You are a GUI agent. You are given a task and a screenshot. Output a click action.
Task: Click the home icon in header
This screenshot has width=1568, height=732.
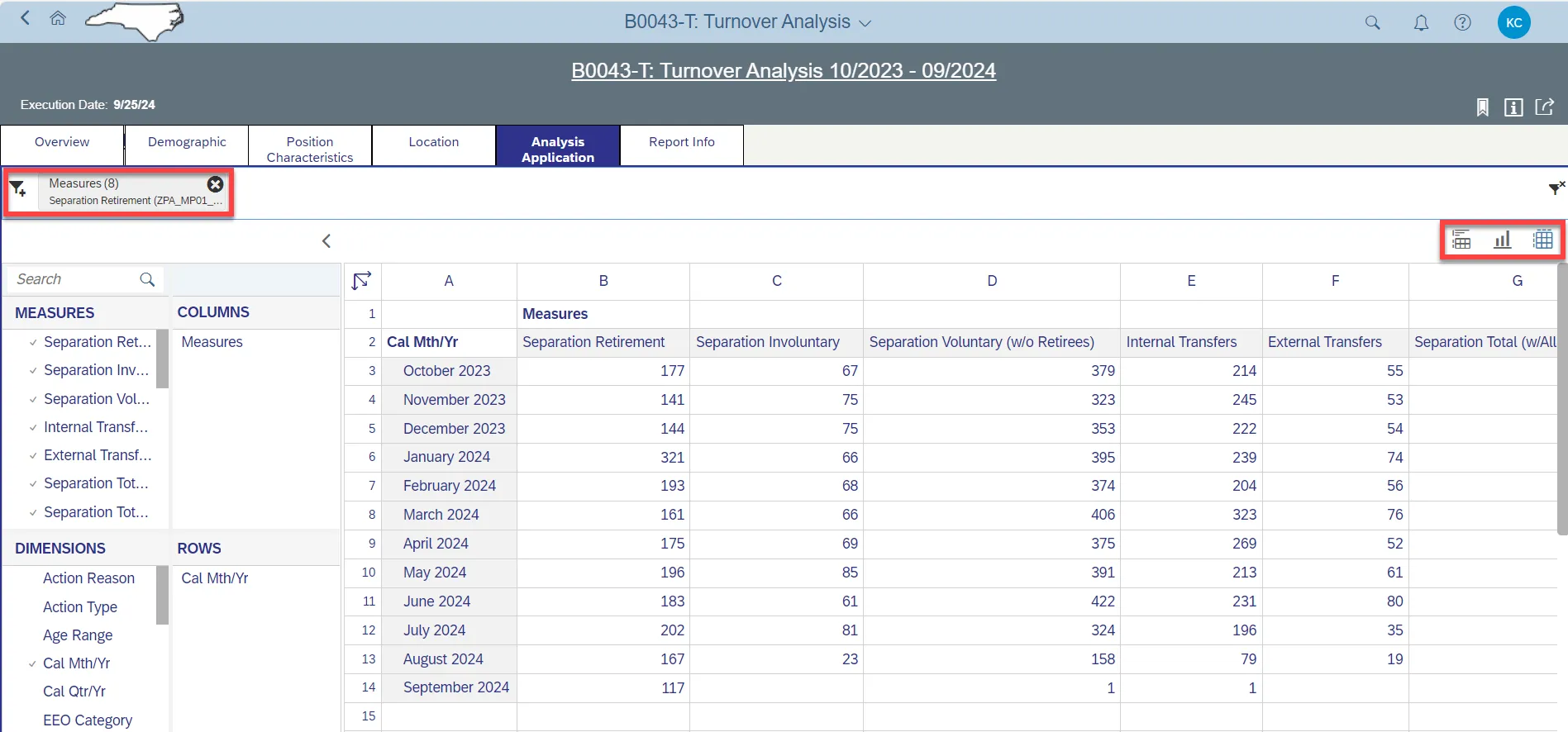58,18
